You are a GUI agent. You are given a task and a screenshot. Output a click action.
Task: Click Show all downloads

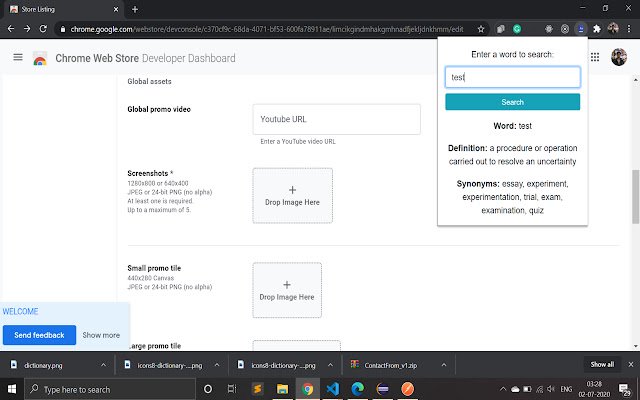(602, 364)
